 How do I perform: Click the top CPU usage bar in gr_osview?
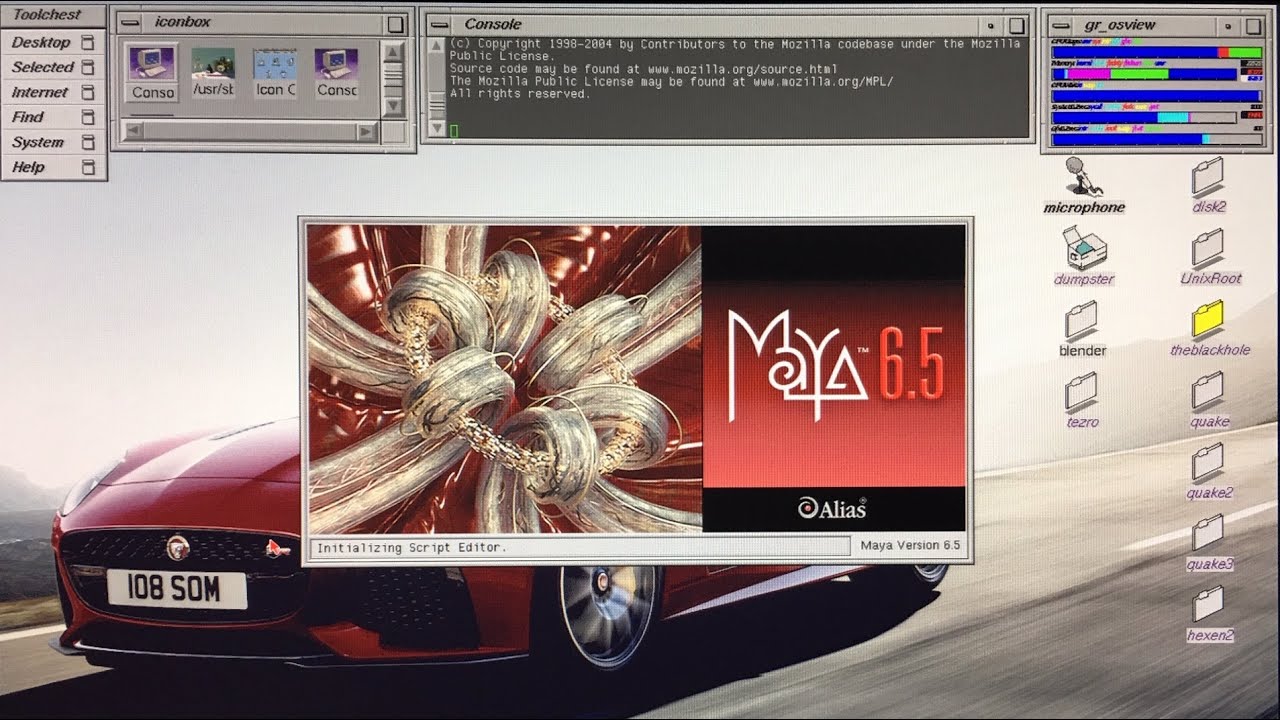[1156, 52]
